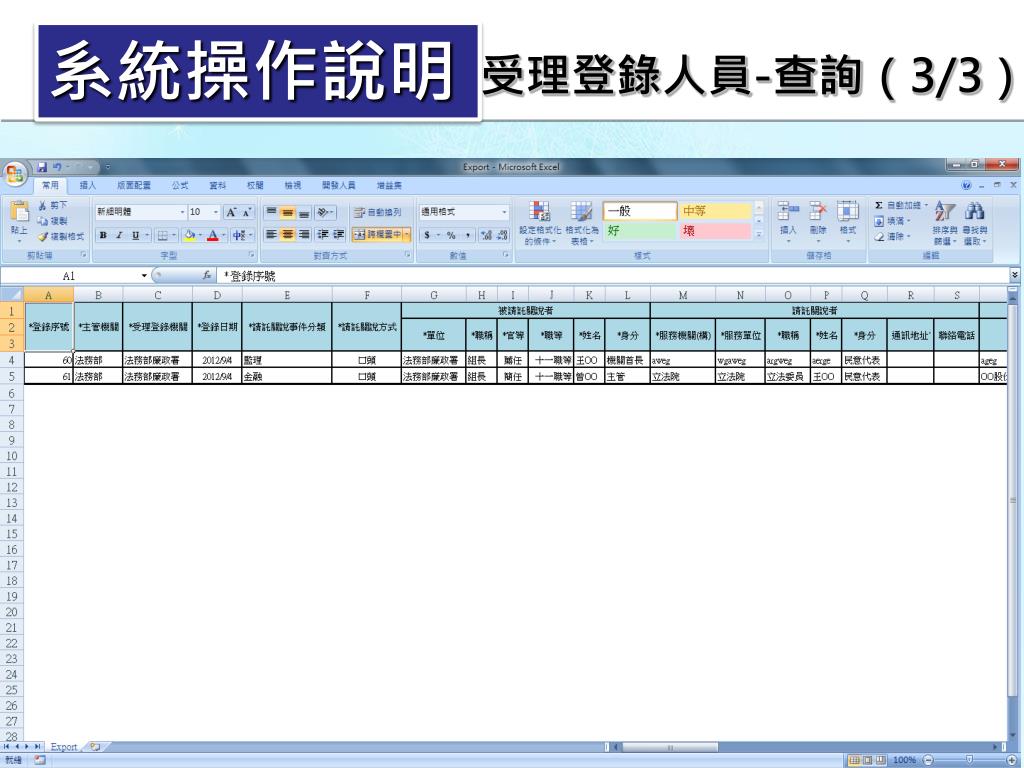Expand the formula bar chevron
1024x768 pixels.
pos(1014,276)
